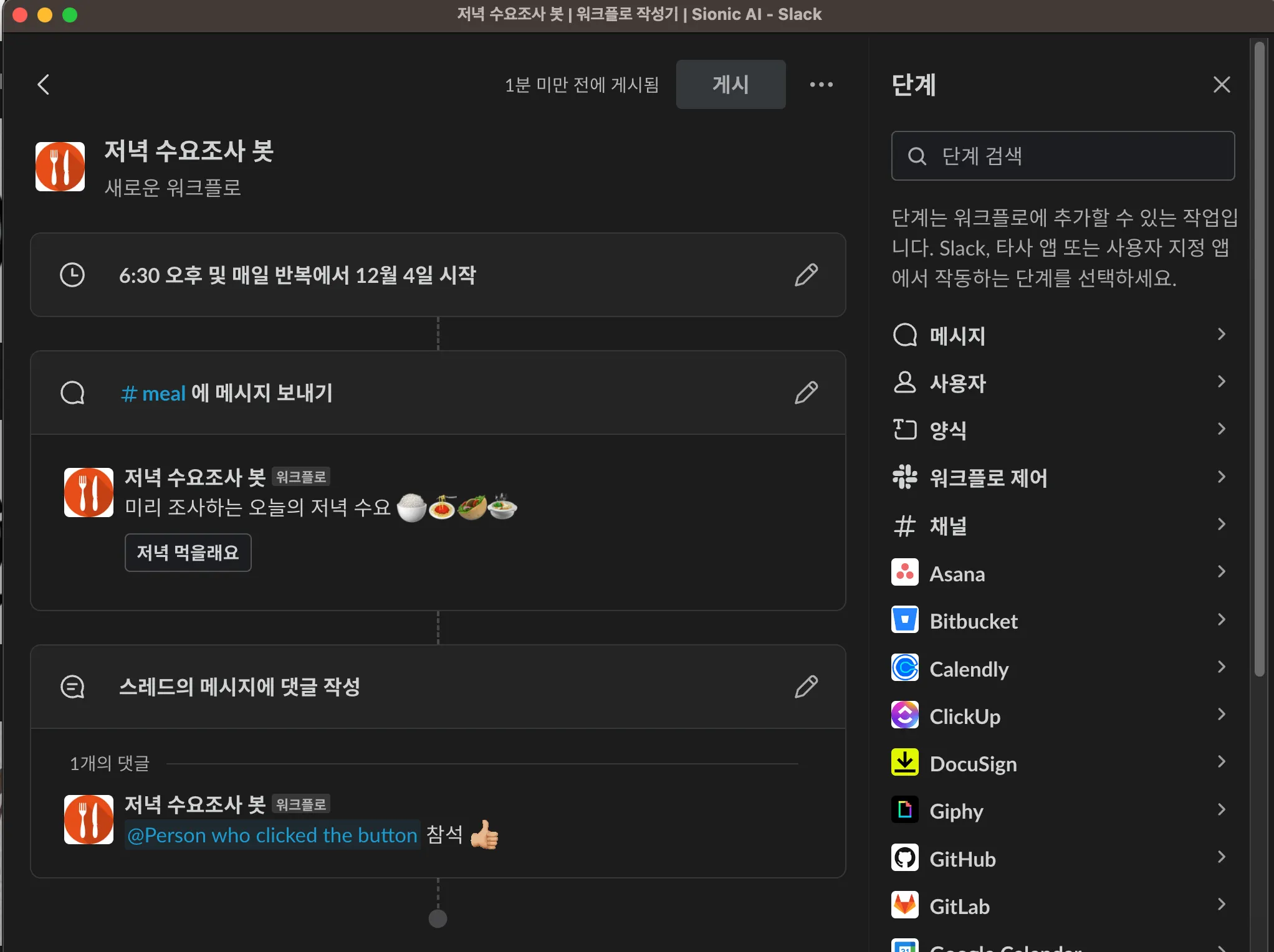Viewport: 1274px width, 952px height.
Task: Edit the #meal message step
Action: coord(806,393)
